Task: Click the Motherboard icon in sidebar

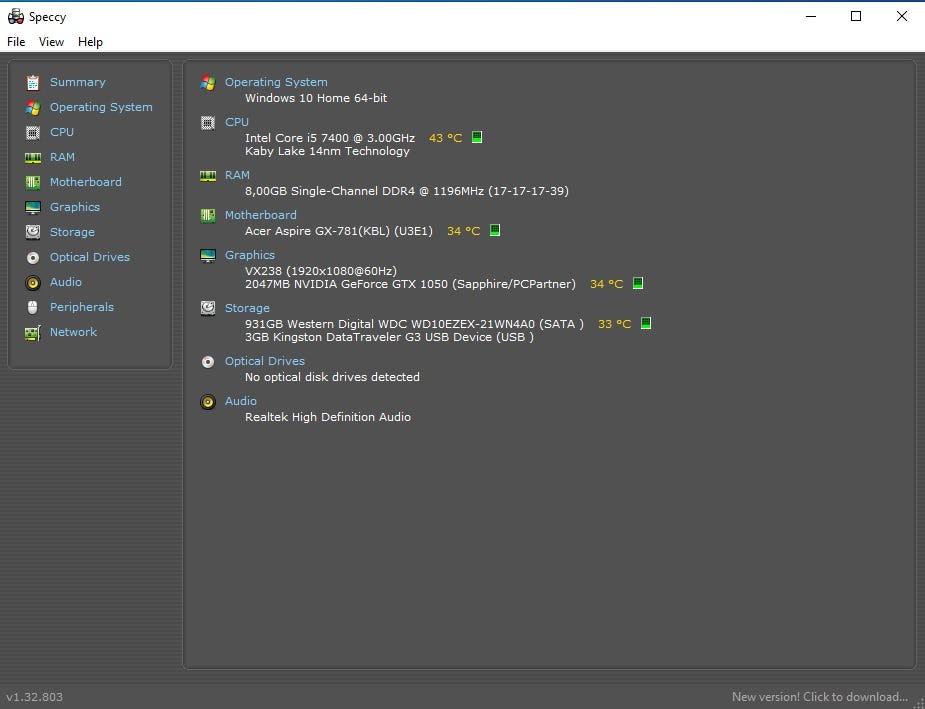Action: [x=33, y=182]
